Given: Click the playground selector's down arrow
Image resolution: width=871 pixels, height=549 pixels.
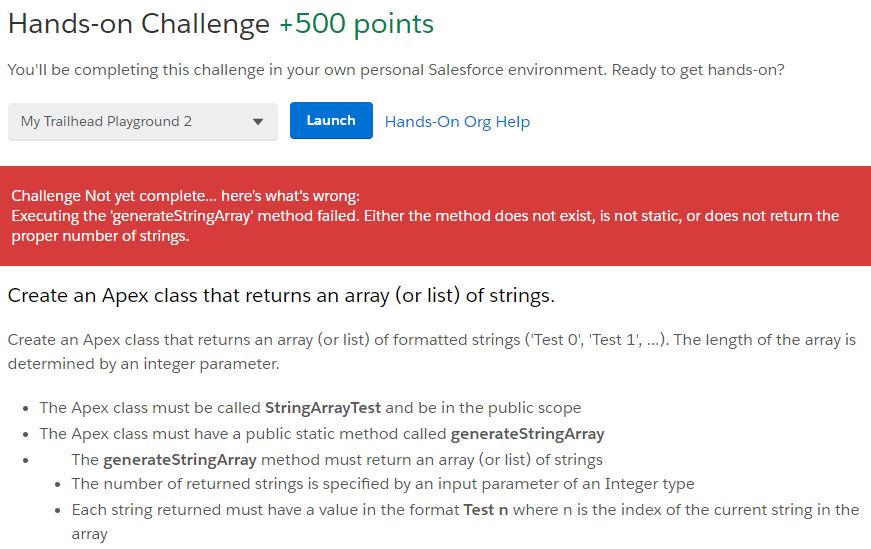Looking at the screenshot, I should [258, 122].
